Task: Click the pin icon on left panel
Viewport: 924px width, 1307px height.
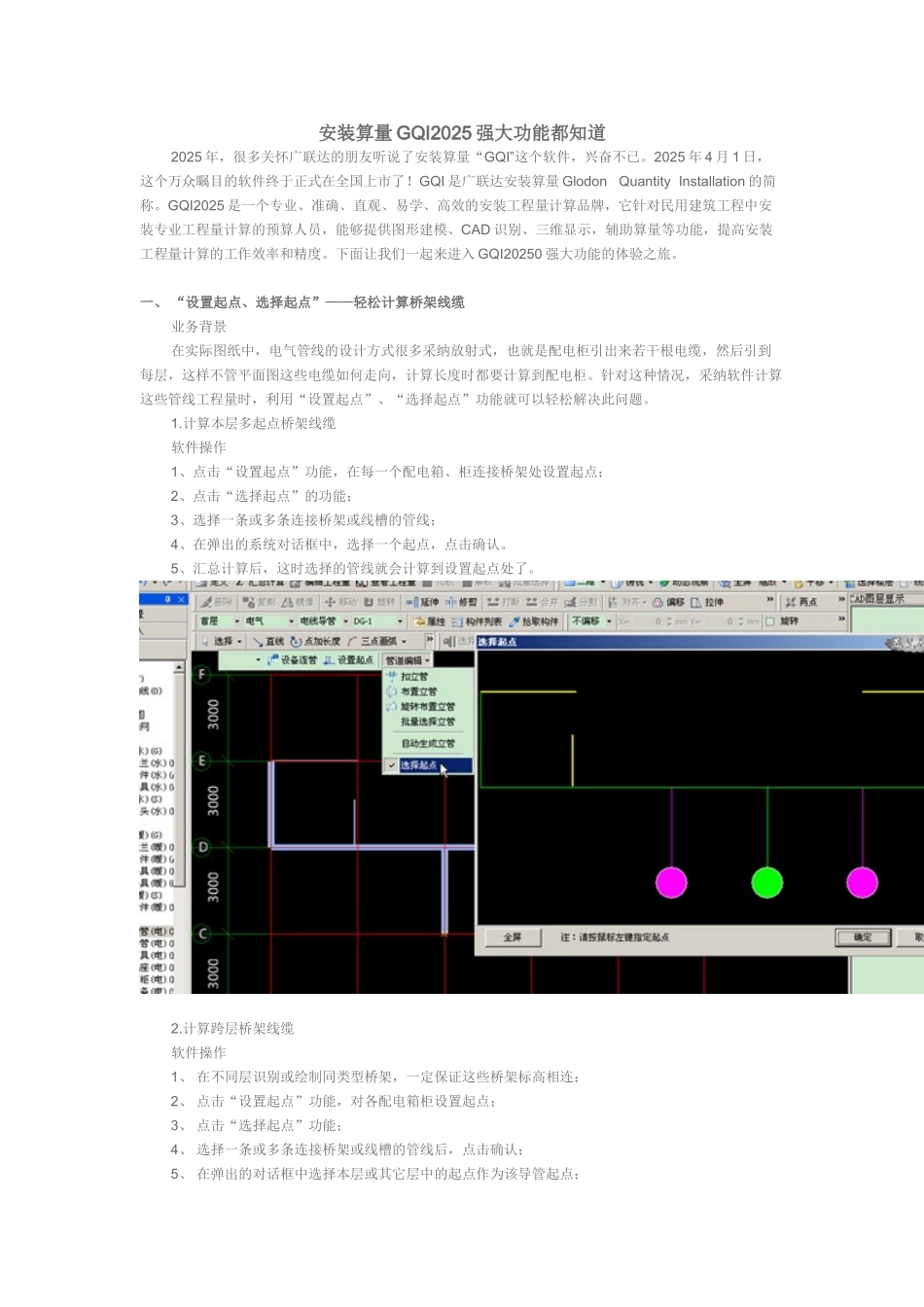Action: 168,600
